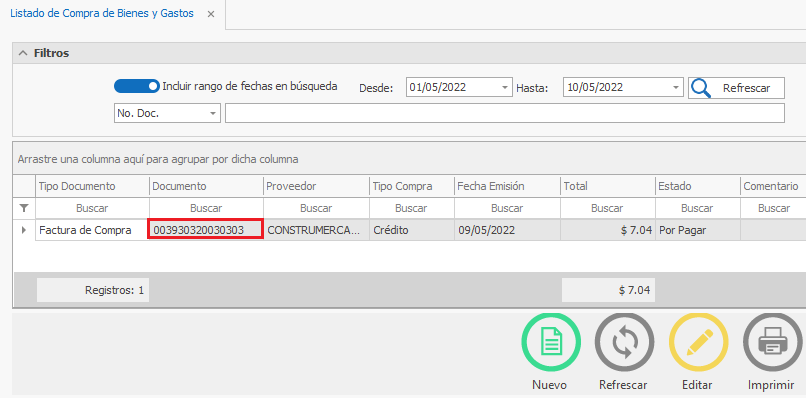Sort by Proveedor column header
The width and height of the screenshot is (806, 398).
click(x=316, y=186)
